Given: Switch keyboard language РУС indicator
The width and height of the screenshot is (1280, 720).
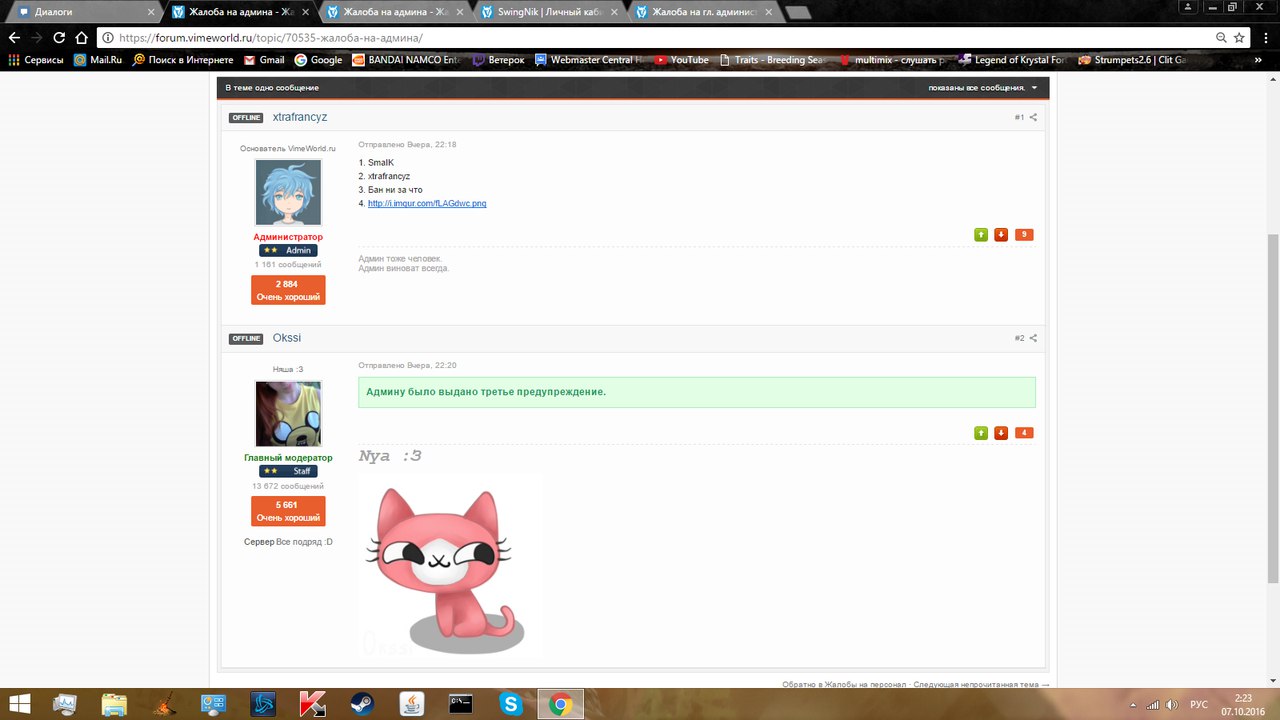Looking at the screenshot, I should 1198,705.
